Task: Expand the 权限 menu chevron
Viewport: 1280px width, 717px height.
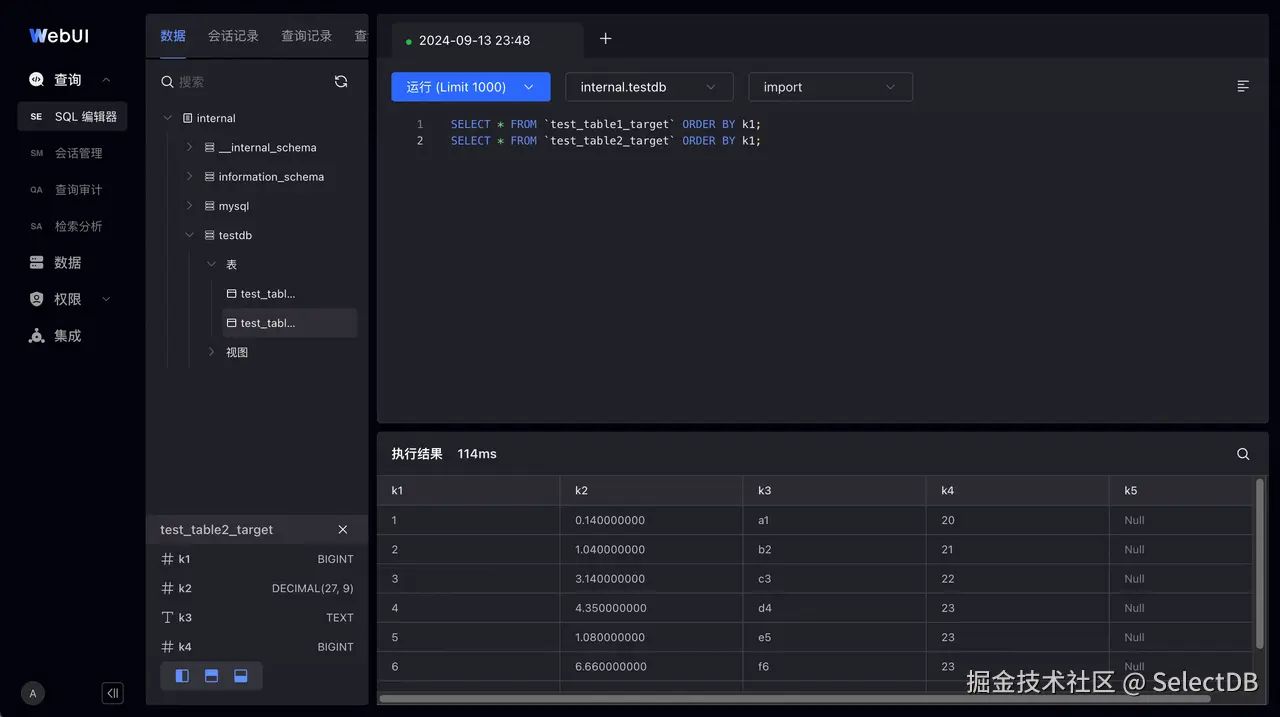Action: click(x=106, y=299)
